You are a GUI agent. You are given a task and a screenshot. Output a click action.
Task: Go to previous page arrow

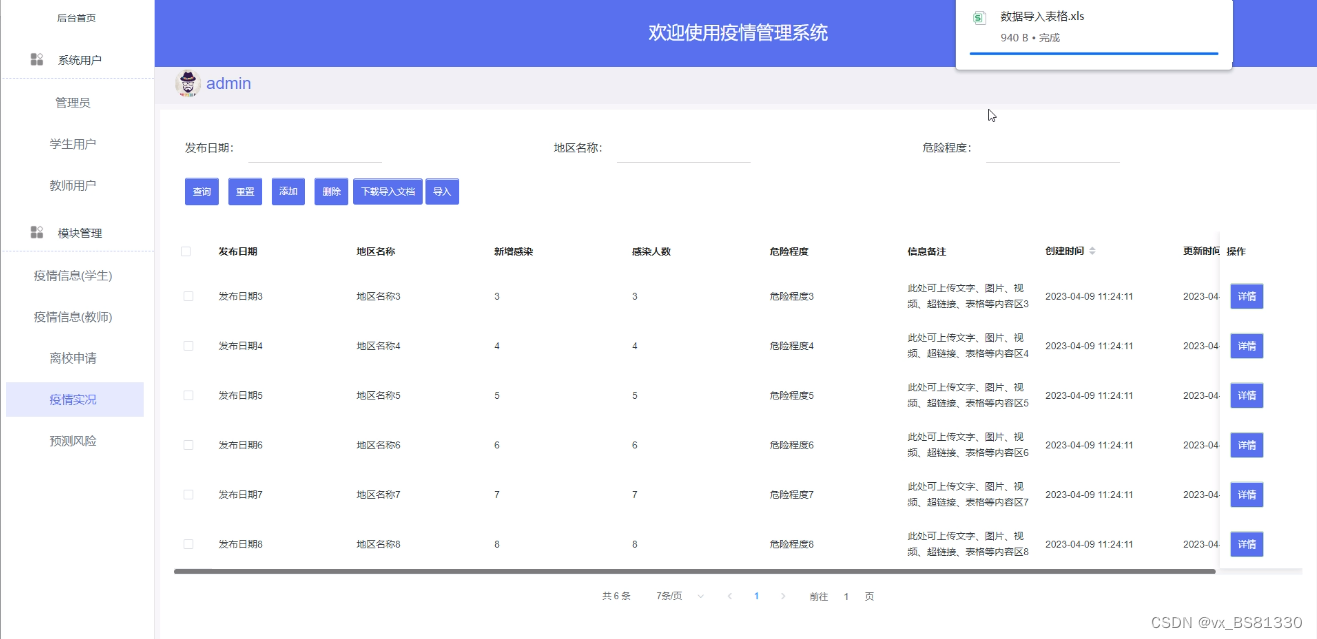click(x=730, y=596)
